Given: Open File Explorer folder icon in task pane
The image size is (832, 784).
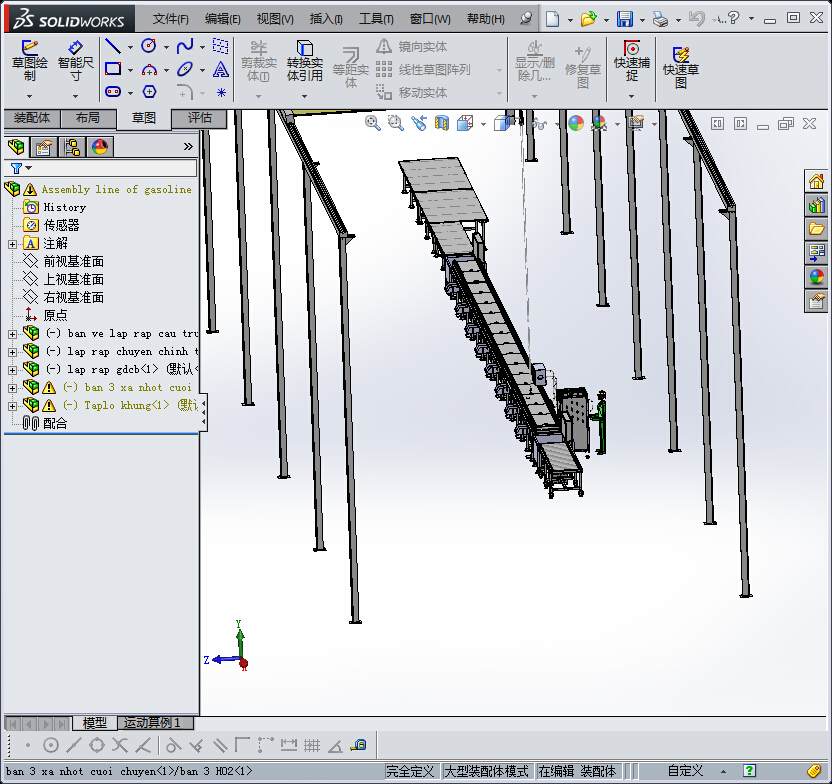Looking at the screenshot, I should coord(816,229).
